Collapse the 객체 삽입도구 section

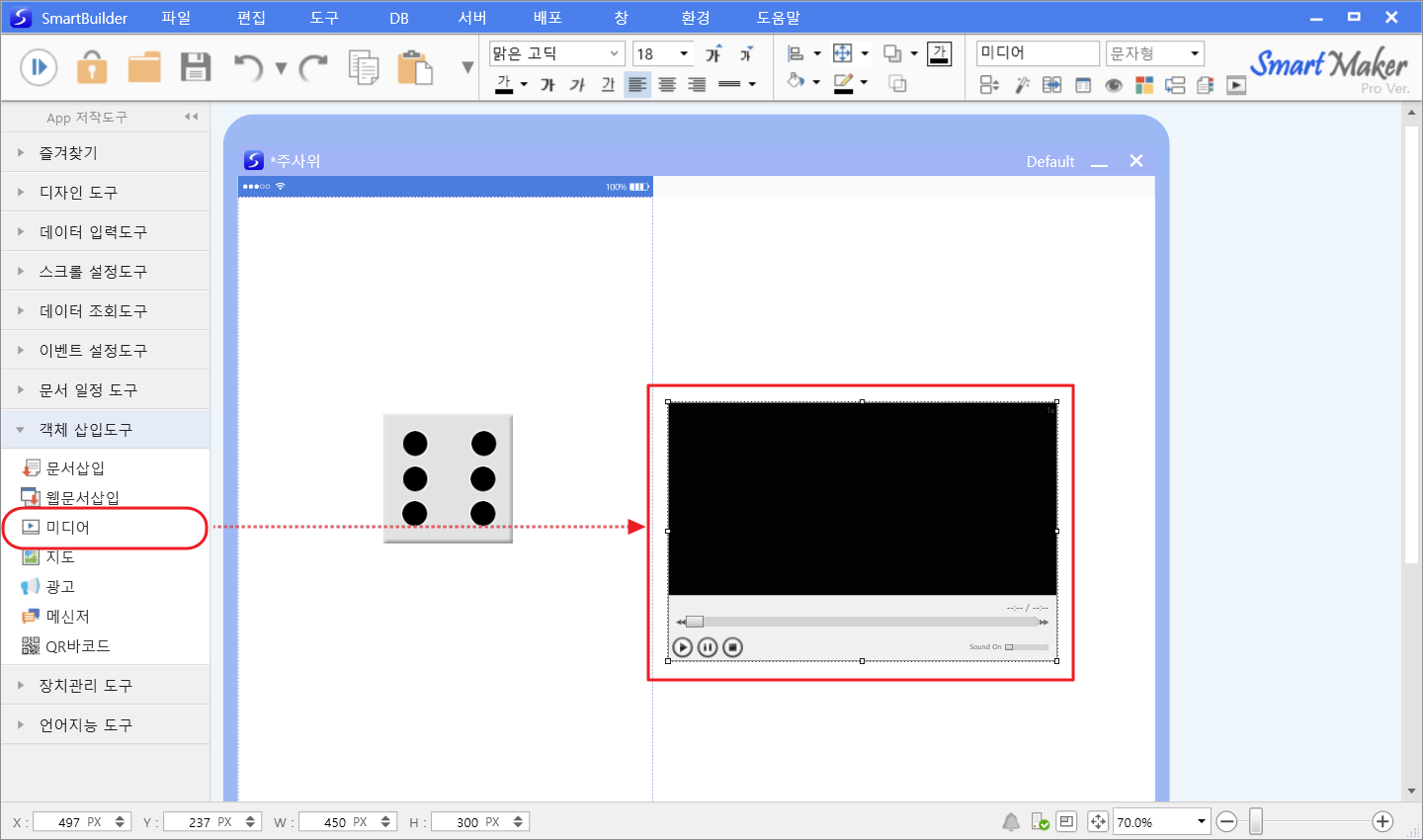pyautogui.click(x=105, y=429)
